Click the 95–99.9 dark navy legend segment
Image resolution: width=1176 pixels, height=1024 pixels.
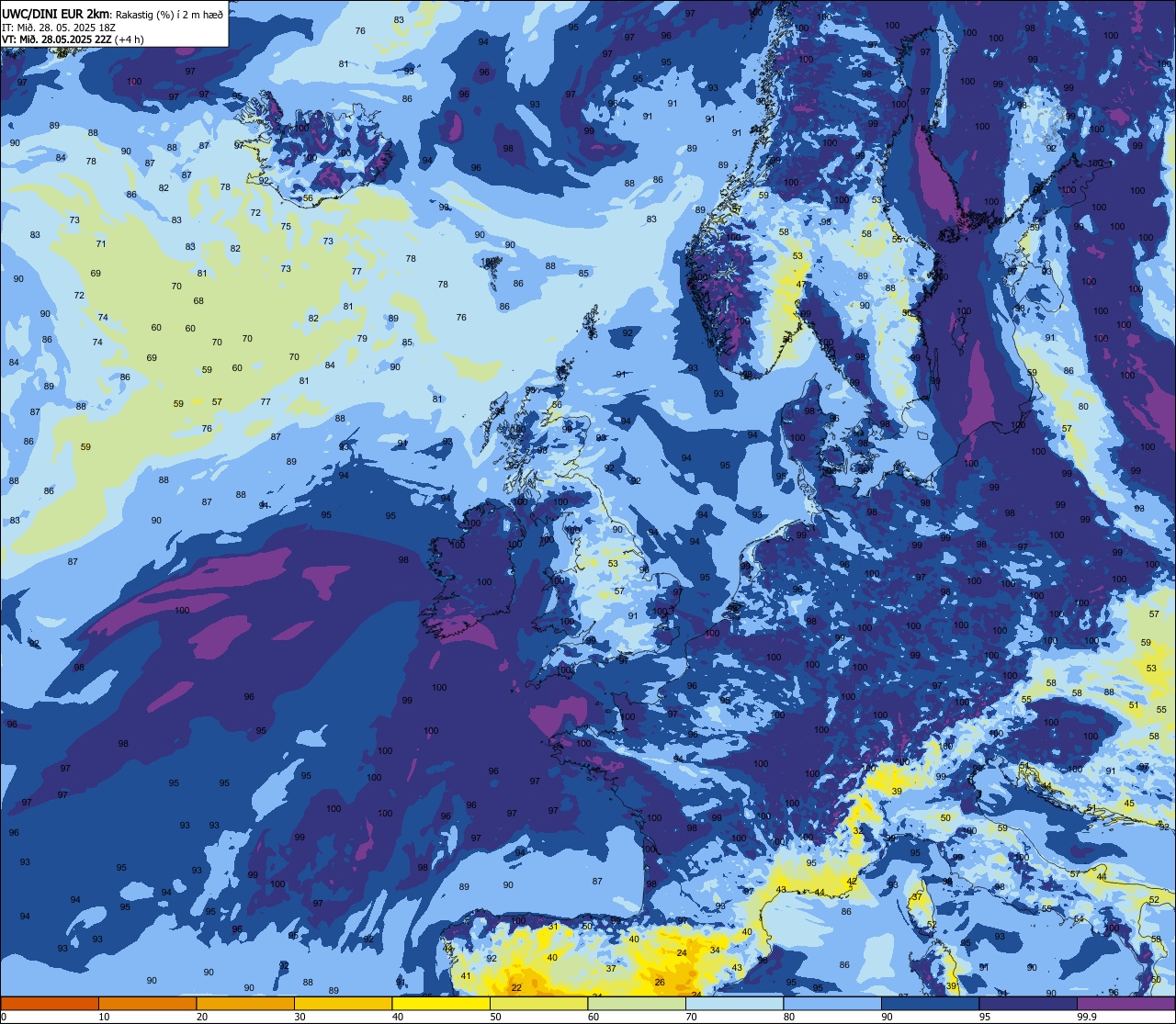point(1028,1003)
